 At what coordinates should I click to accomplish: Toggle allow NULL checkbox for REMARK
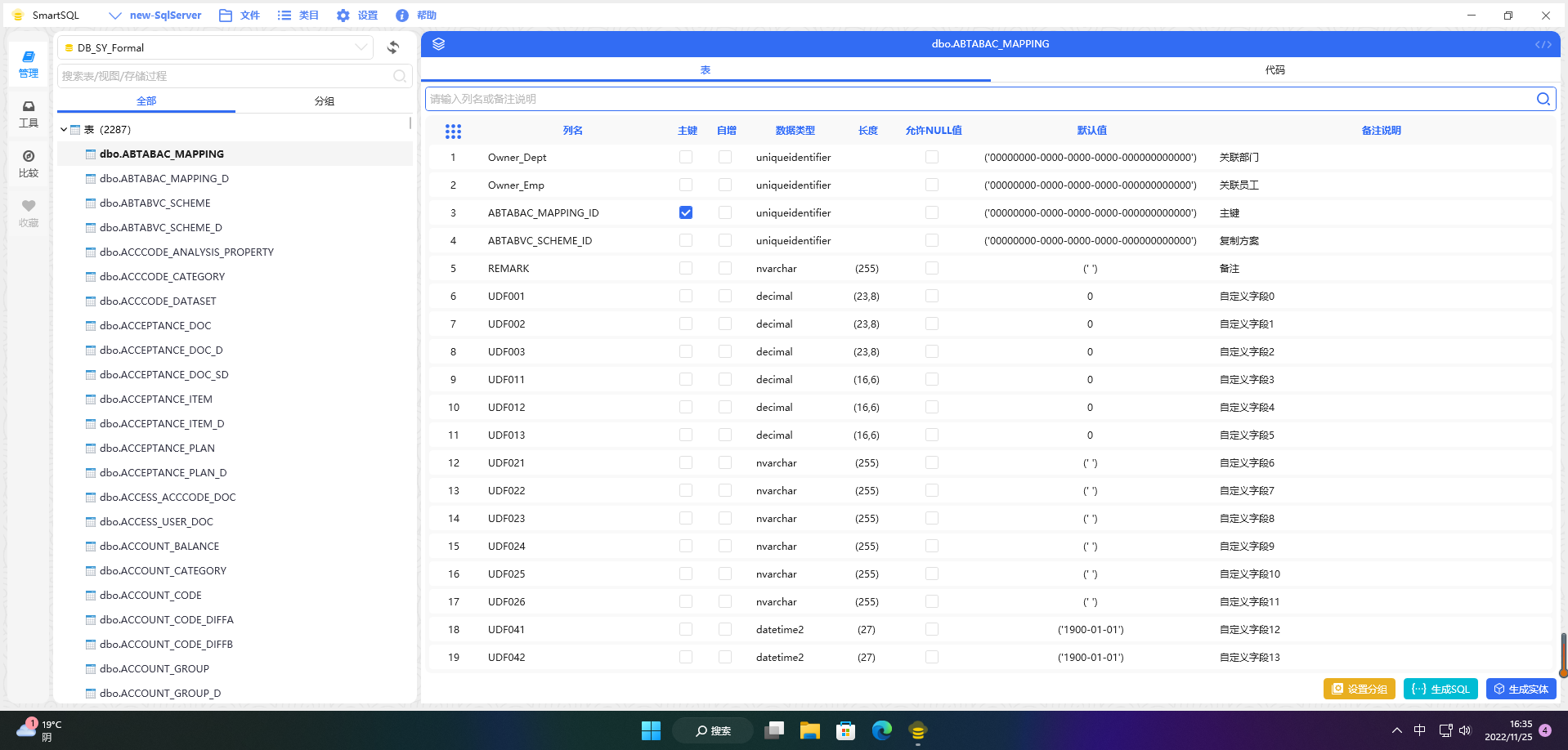click(932, 268)
